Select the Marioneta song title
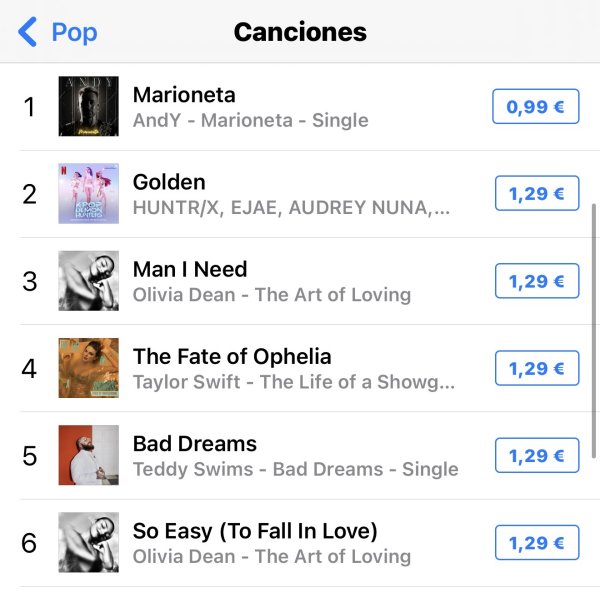 [x=184, y=94]
